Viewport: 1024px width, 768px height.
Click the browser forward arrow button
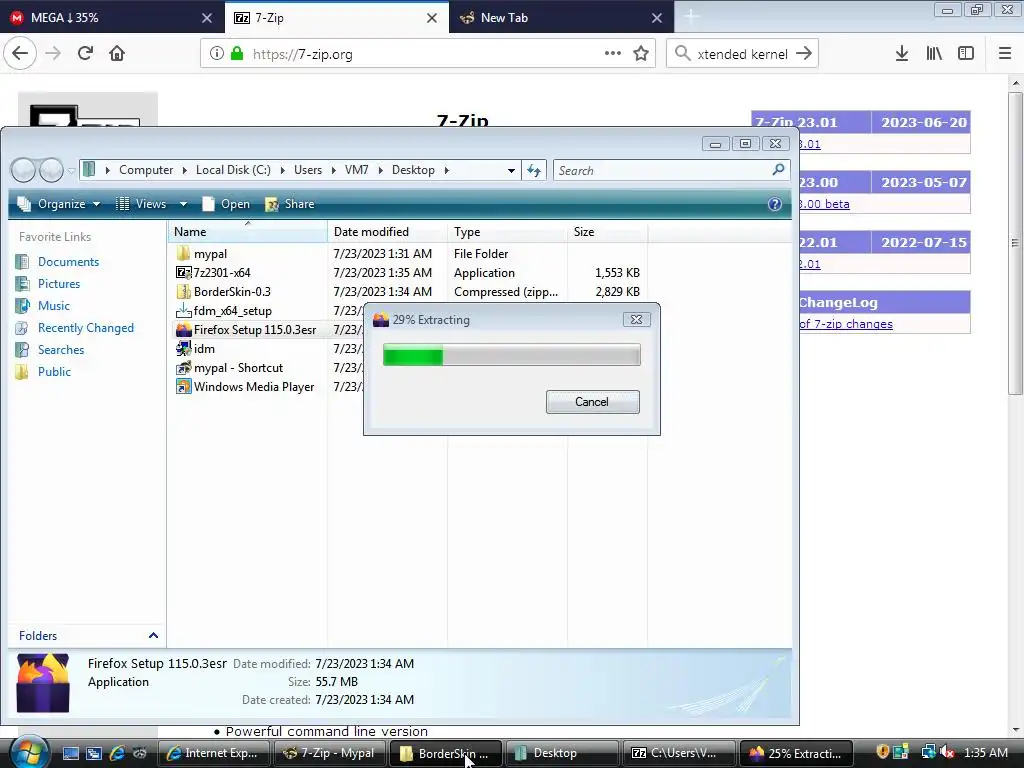click(x=53, y=54)
